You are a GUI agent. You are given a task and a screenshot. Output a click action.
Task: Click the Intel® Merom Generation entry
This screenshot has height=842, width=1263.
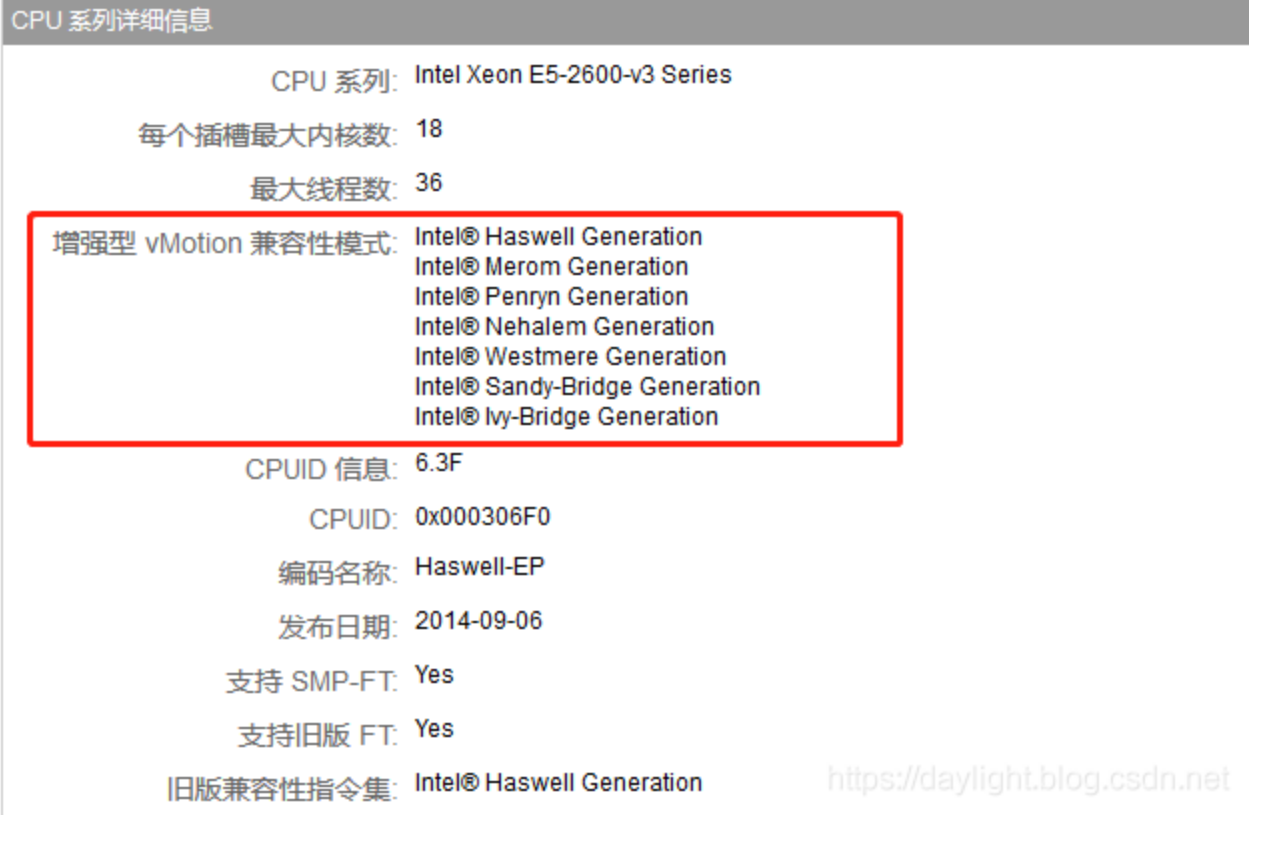(x=552, y=267)
